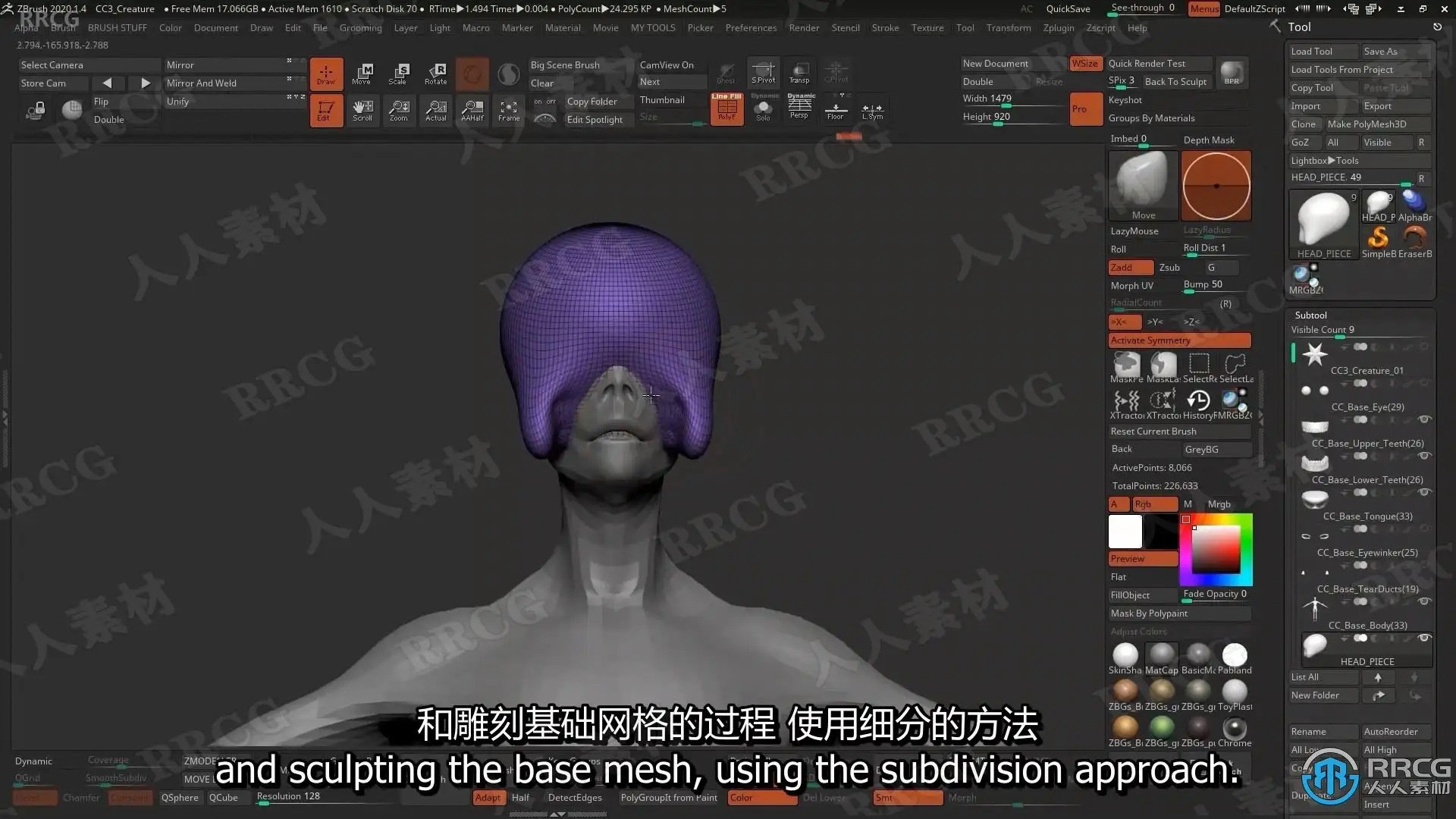This screenshot has height=819, width=1456.
Task: Select the SimpleBrush tool icon
Action: pos(1379,242)
